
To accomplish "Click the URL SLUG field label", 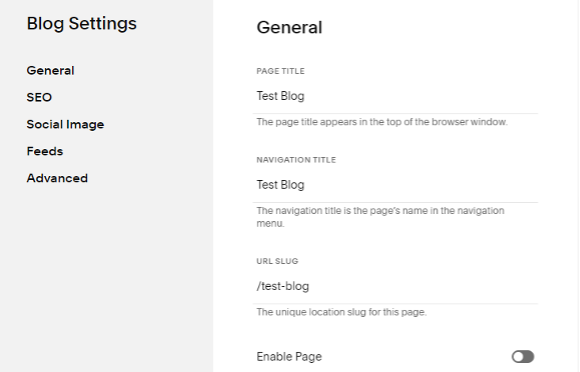I will 277,261.
